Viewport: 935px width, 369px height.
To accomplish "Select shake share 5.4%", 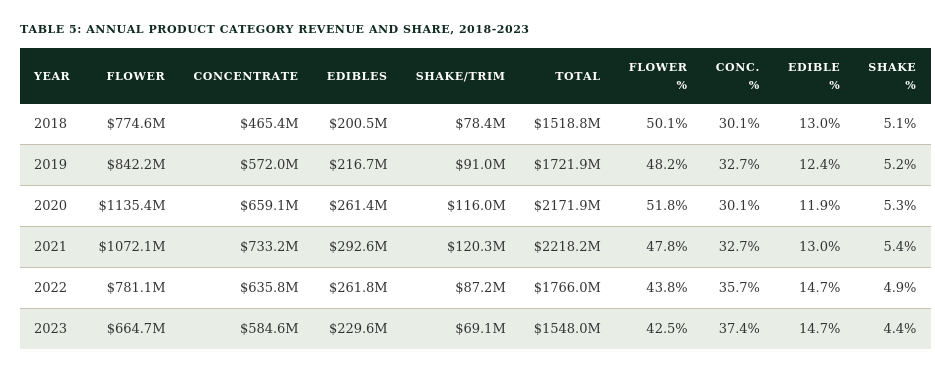I will (x=900, y=247).
